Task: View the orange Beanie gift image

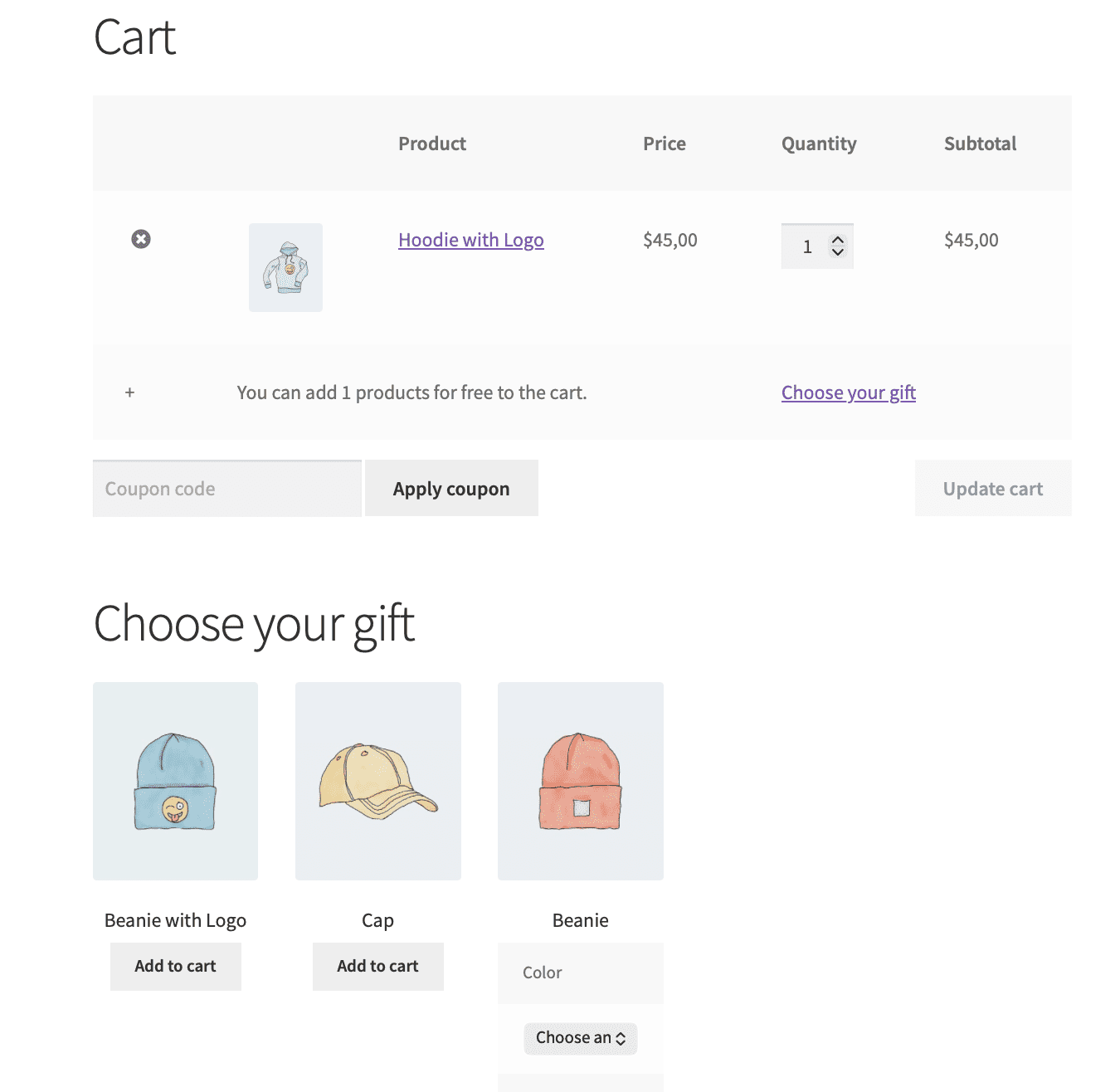Action: [580, 781]
